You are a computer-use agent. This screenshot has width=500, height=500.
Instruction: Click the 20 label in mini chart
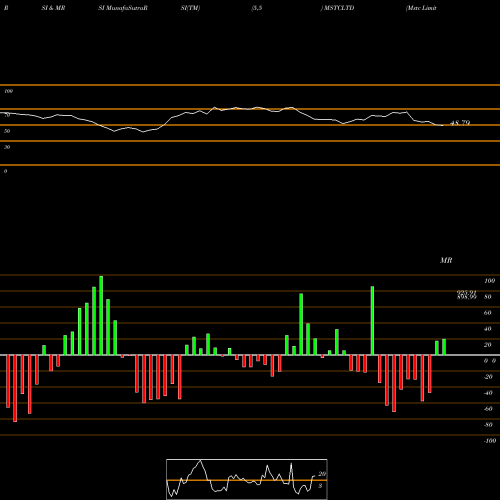(x=322, y=474)
